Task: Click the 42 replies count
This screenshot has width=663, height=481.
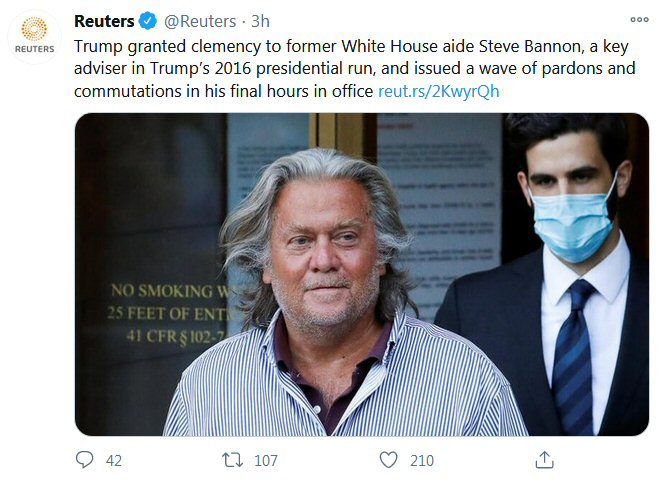Action: point(113,460)
